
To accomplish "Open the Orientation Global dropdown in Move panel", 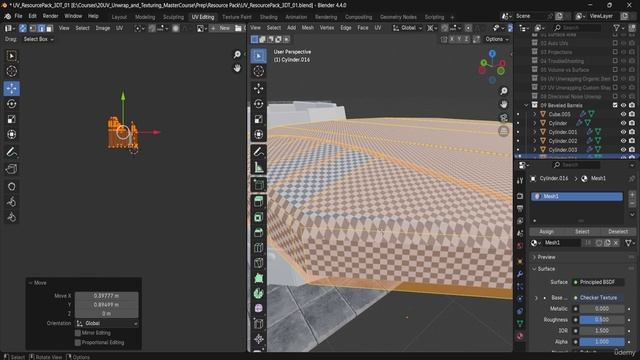I will tap(107, 323).
